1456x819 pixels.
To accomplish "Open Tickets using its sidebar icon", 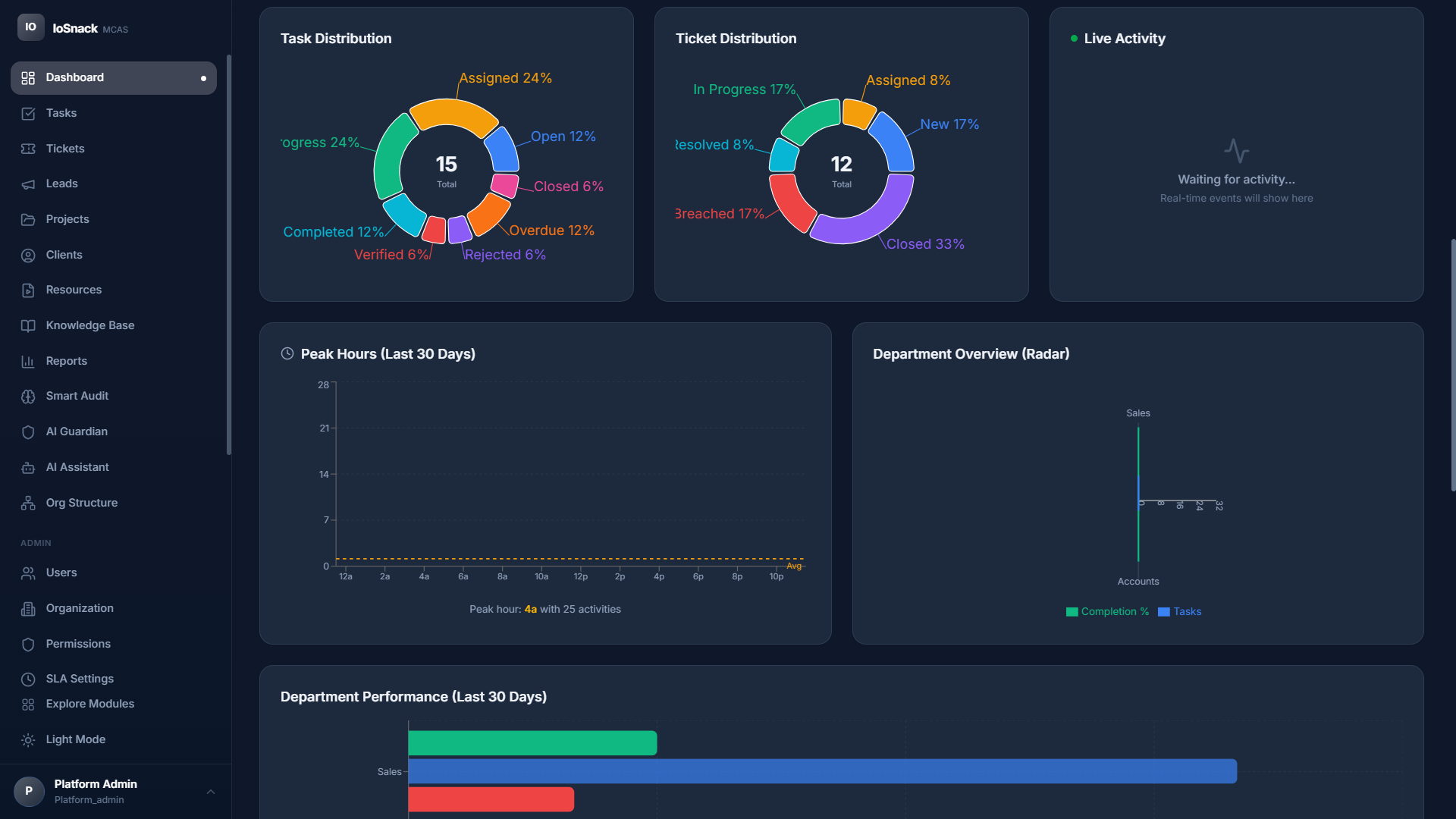I will 27,149.
